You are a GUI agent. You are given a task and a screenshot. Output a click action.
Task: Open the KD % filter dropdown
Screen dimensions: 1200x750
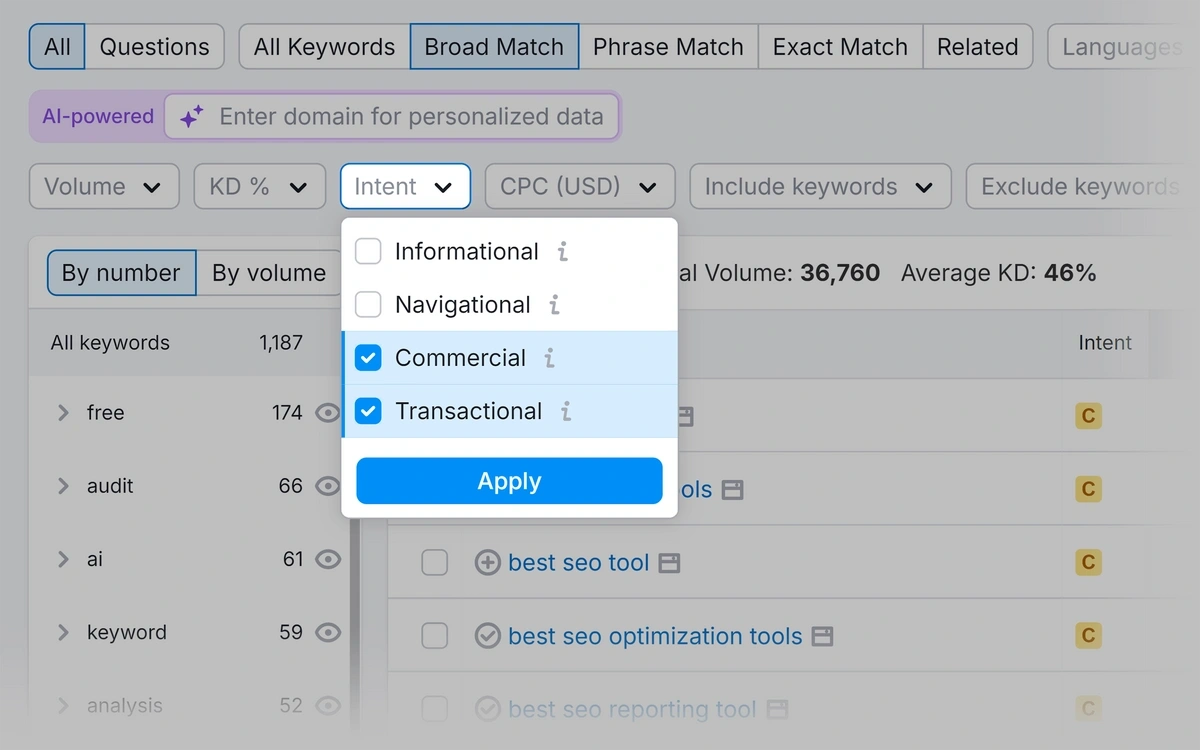point(260,187)
